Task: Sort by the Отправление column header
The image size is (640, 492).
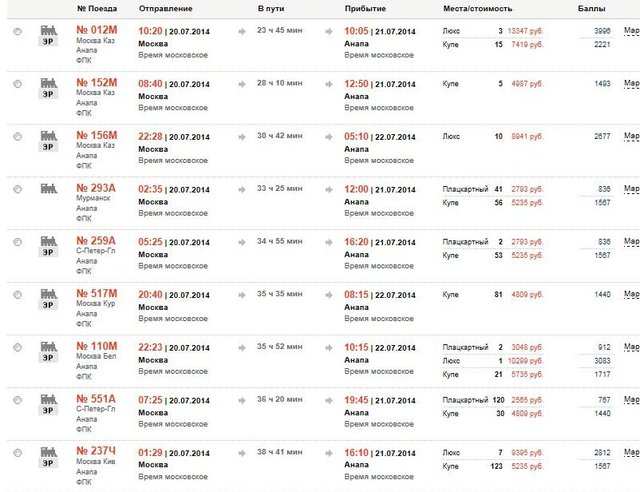Action: [x=166, y=9]
